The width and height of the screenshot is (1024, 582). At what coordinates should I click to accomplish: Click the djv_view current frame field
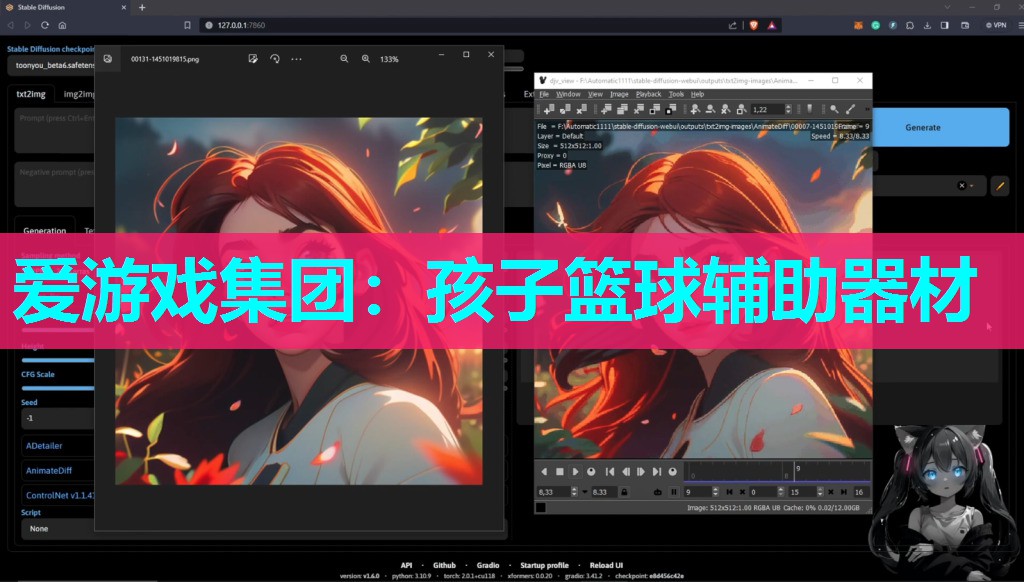[x=697, y=492]
